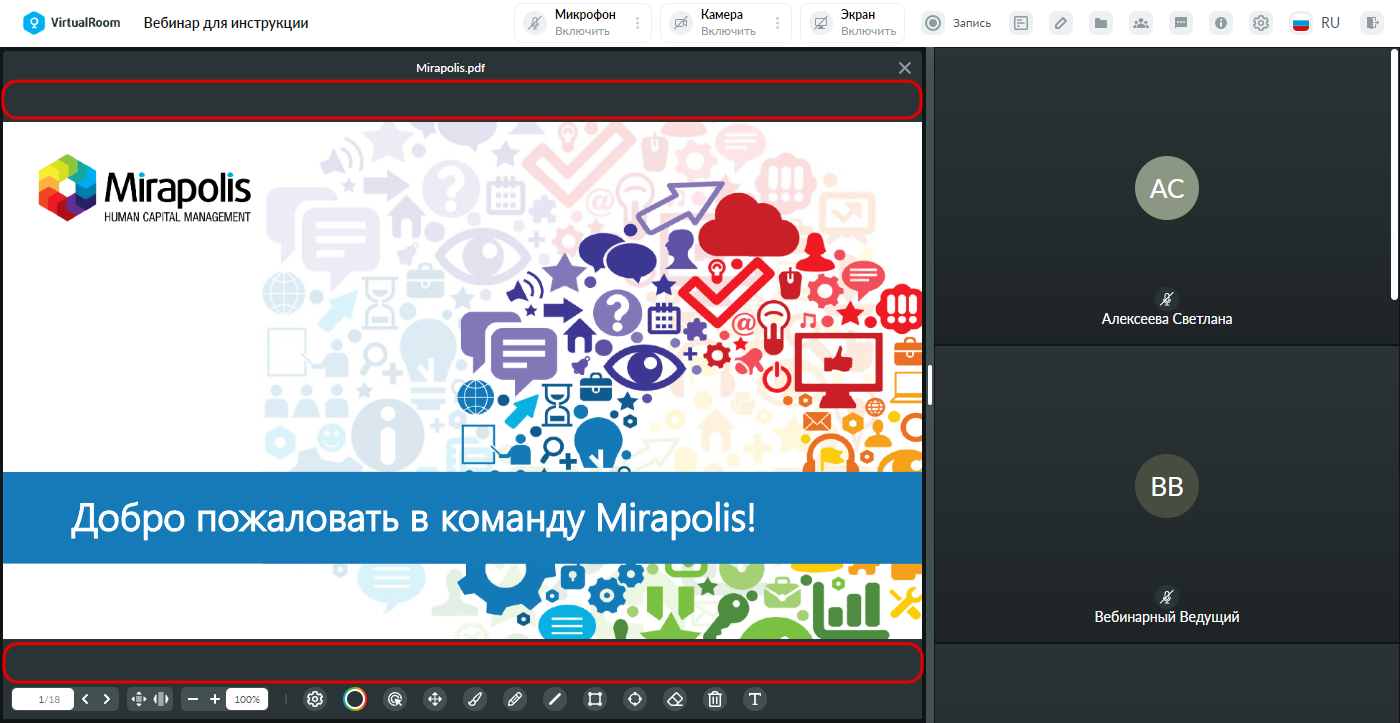
Task: Select the text tool T icon
Action: 755,699
